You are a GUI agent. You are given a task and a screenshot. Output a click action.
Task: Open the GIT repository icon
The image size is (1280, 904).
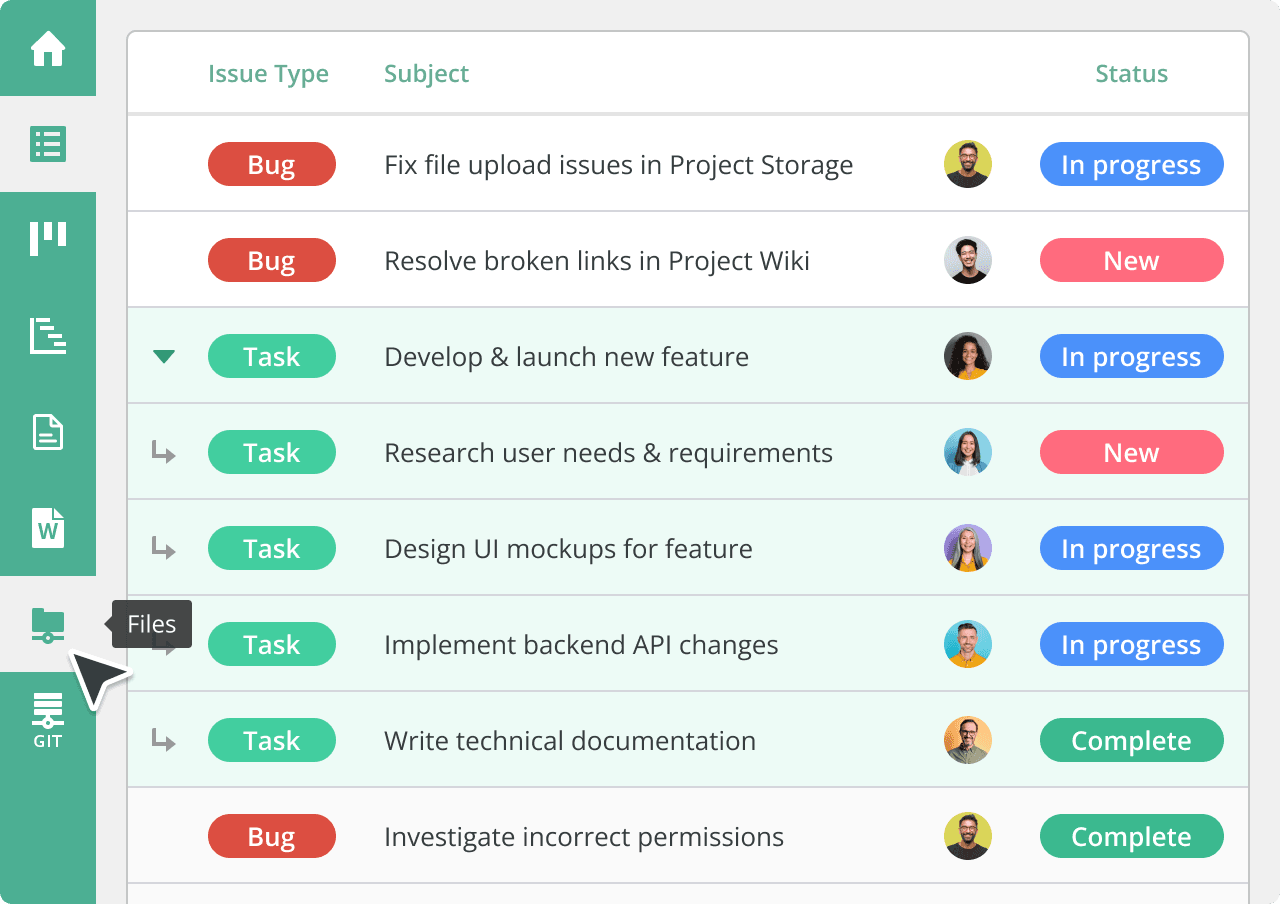(48, 720)
